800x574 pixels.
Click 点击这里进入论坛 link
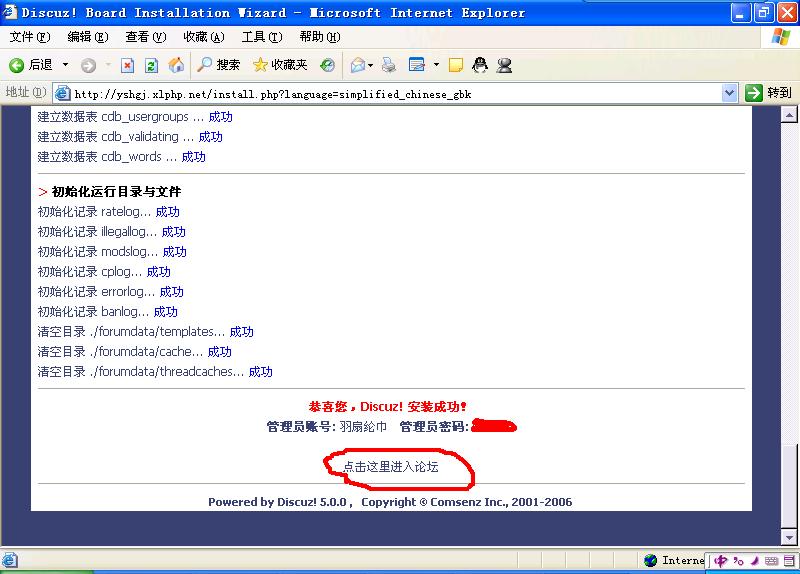pos(391,467)
